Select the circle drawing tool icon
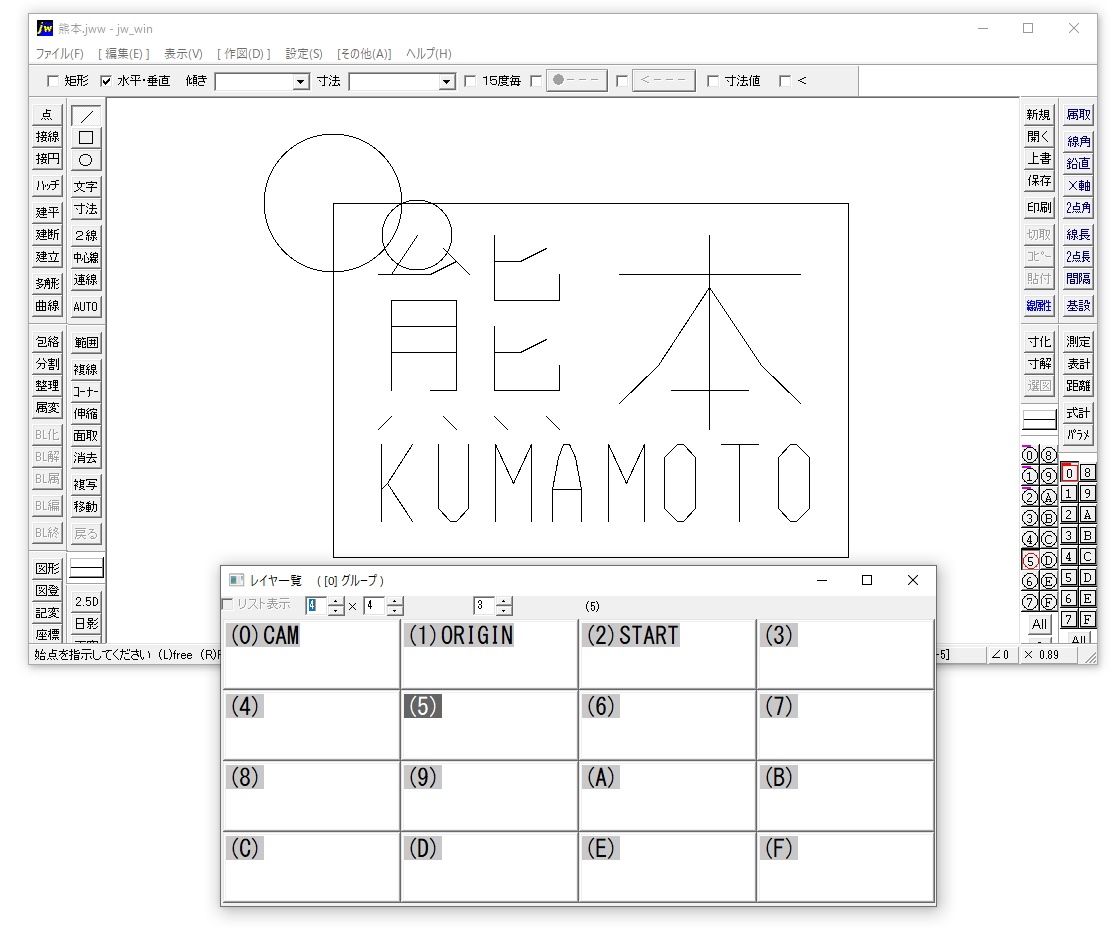Viewport: 1117px width, 937px height. [x=86, y=160]
